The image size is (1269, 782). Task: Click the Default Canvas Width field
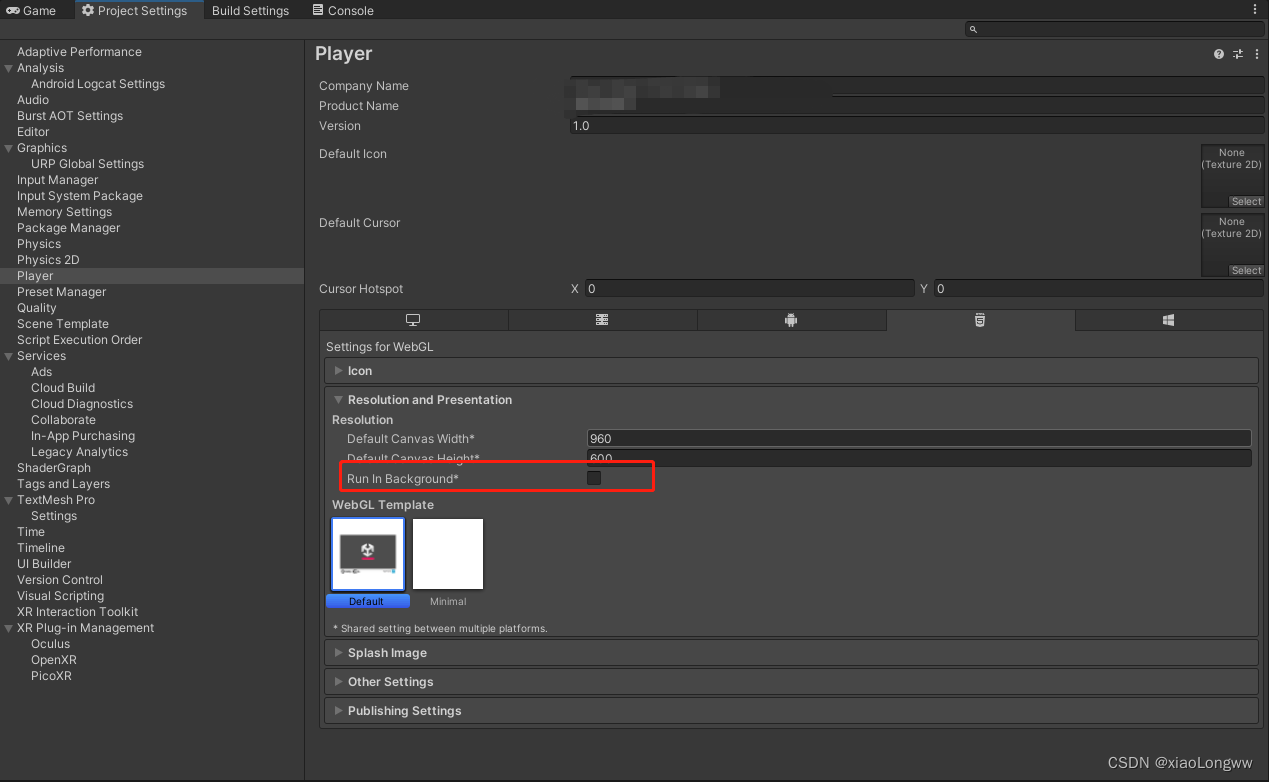click(x=919, y=438)
